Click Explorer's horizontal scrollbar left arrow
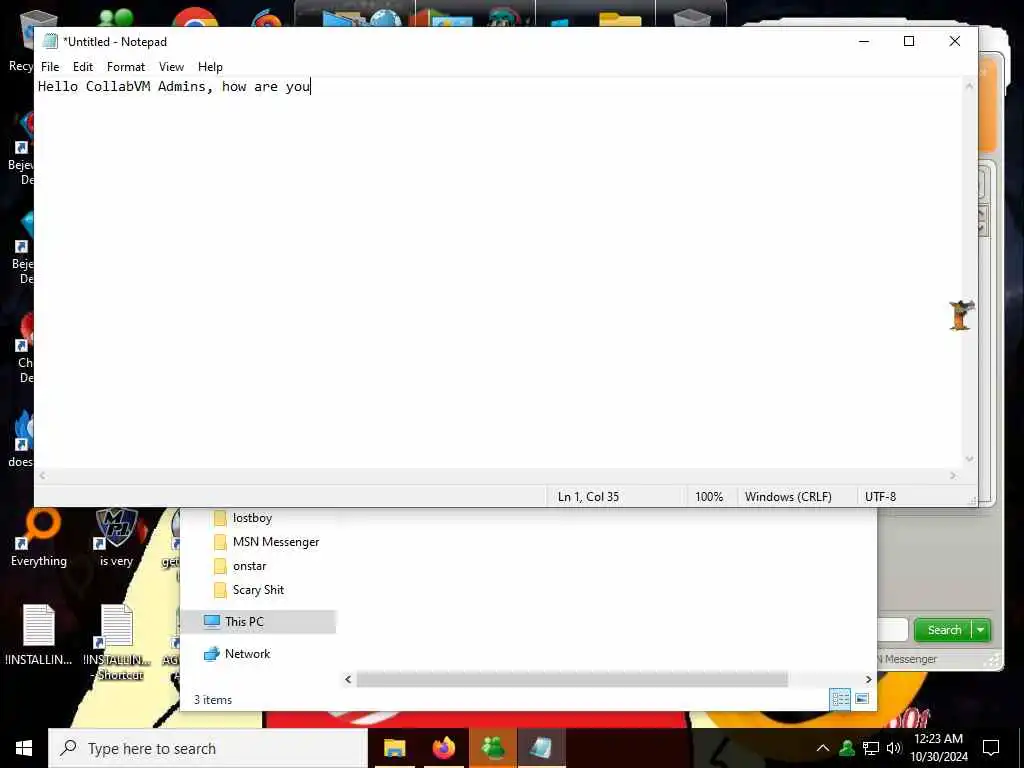Viewport: 1024px width, 768px height. tap(348, 679)
